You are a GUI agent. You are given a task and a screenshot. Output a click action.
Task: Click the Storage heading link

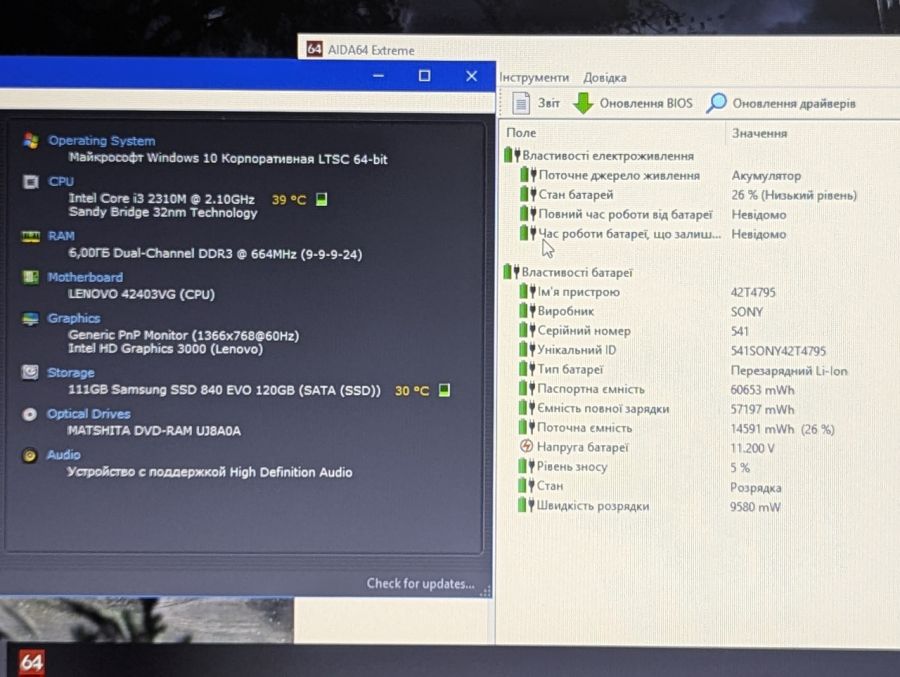[71, 373]
